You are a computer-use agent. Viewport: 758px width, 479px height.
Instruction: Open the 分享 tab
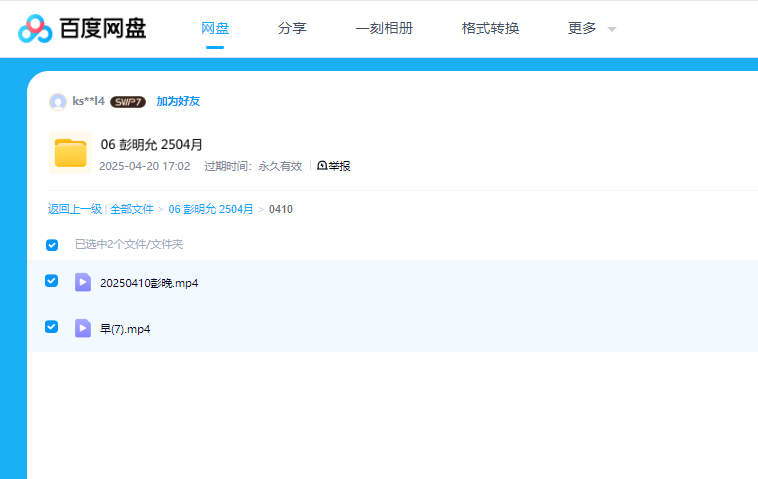292,28
